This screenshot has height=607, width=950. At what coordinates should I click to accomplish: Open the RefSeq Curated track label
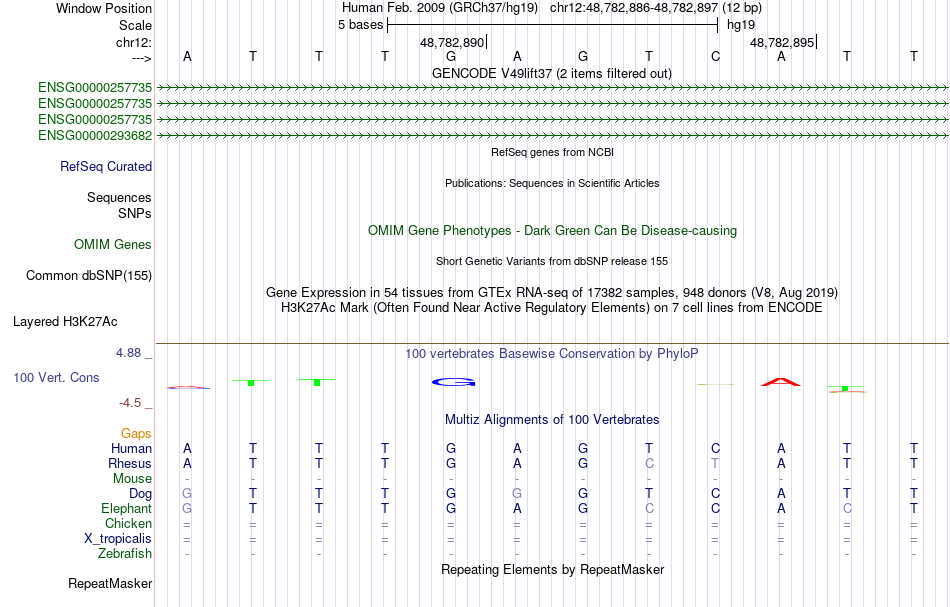tap(106, 167)
